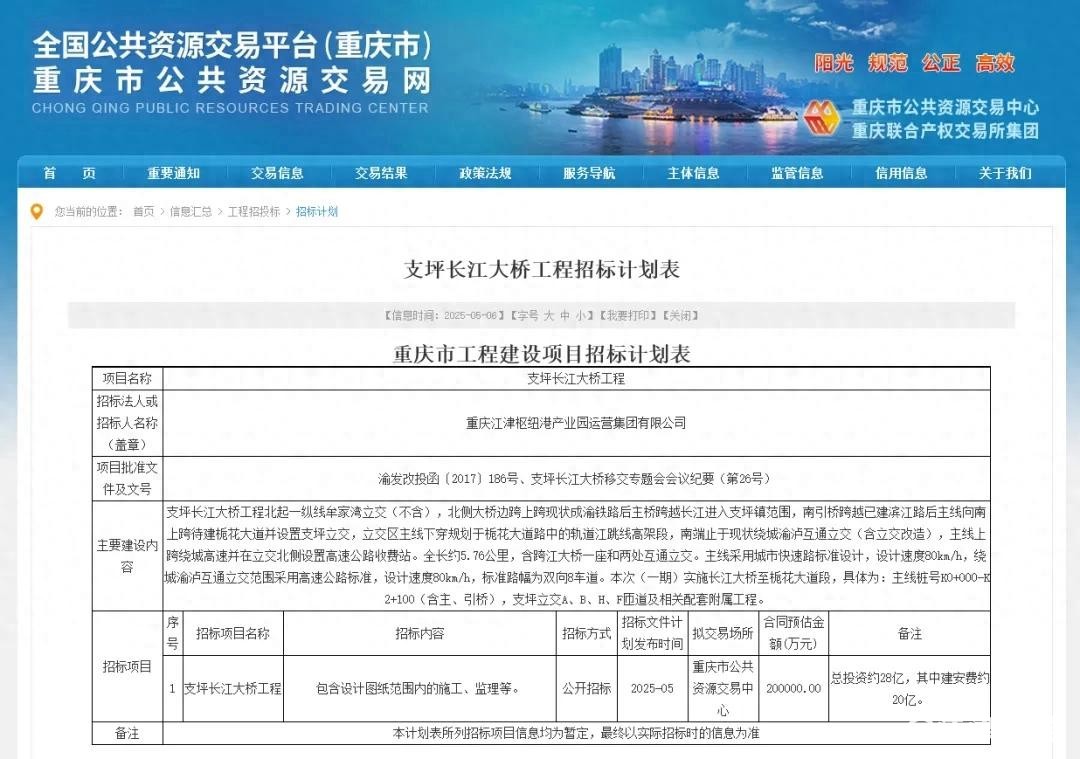Click the 合同预估金额(万元) column header
1080x759 pixels.
(793, 633)
